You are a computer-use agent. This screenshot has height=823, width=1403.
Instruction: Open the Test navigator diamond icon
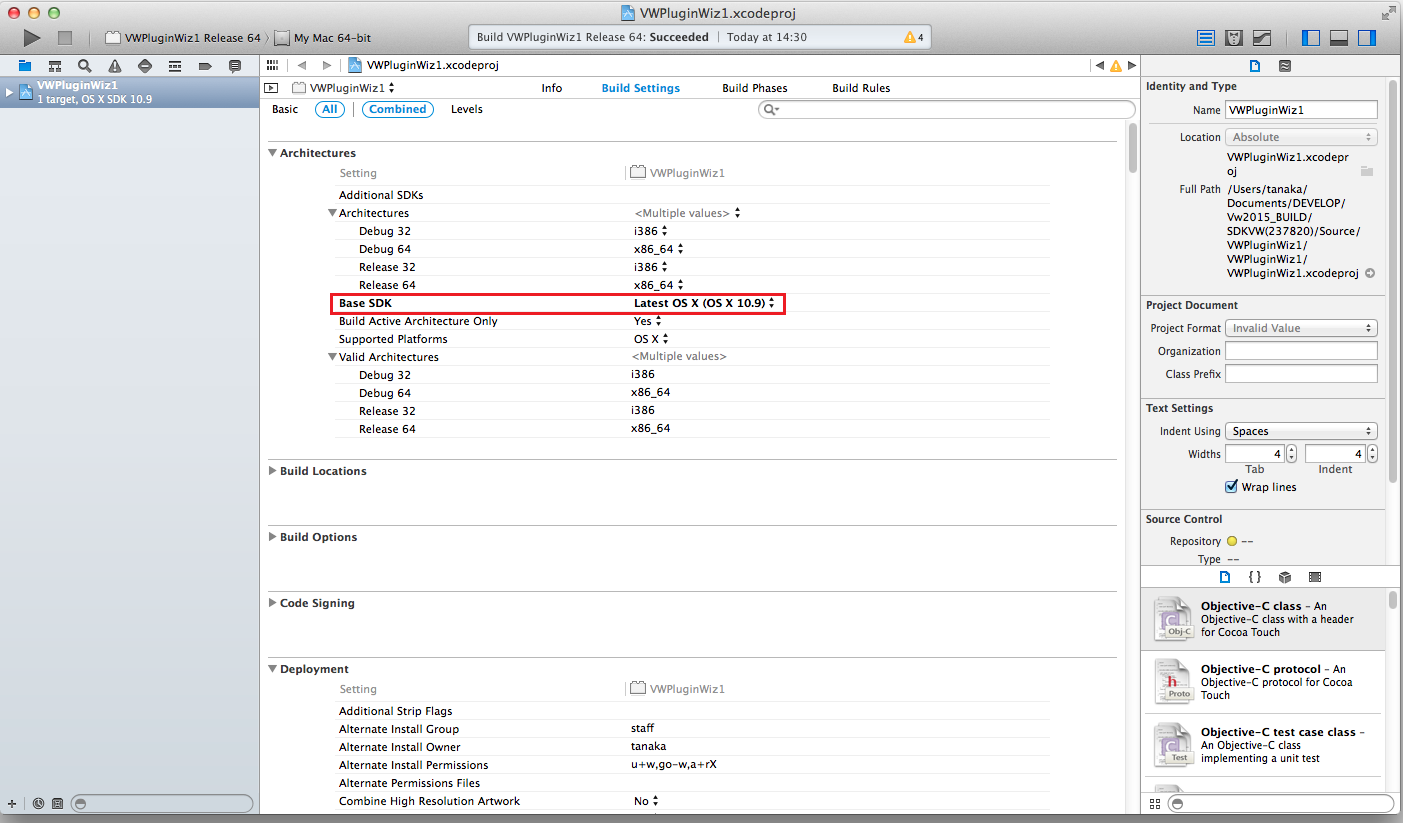[145, 66]
